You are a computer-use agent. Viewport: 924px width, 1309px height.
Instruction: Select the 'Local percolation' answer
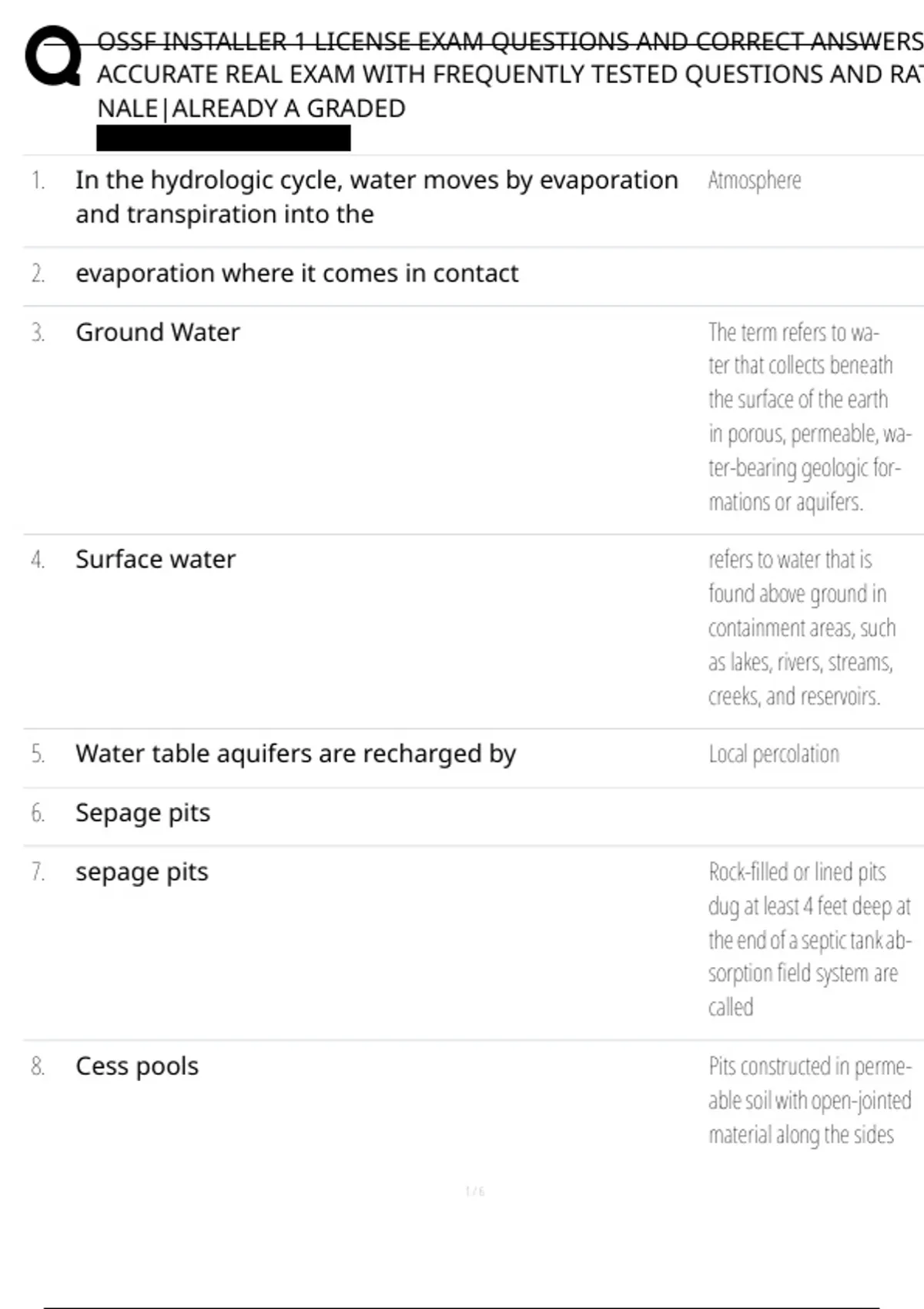(774, 754)
